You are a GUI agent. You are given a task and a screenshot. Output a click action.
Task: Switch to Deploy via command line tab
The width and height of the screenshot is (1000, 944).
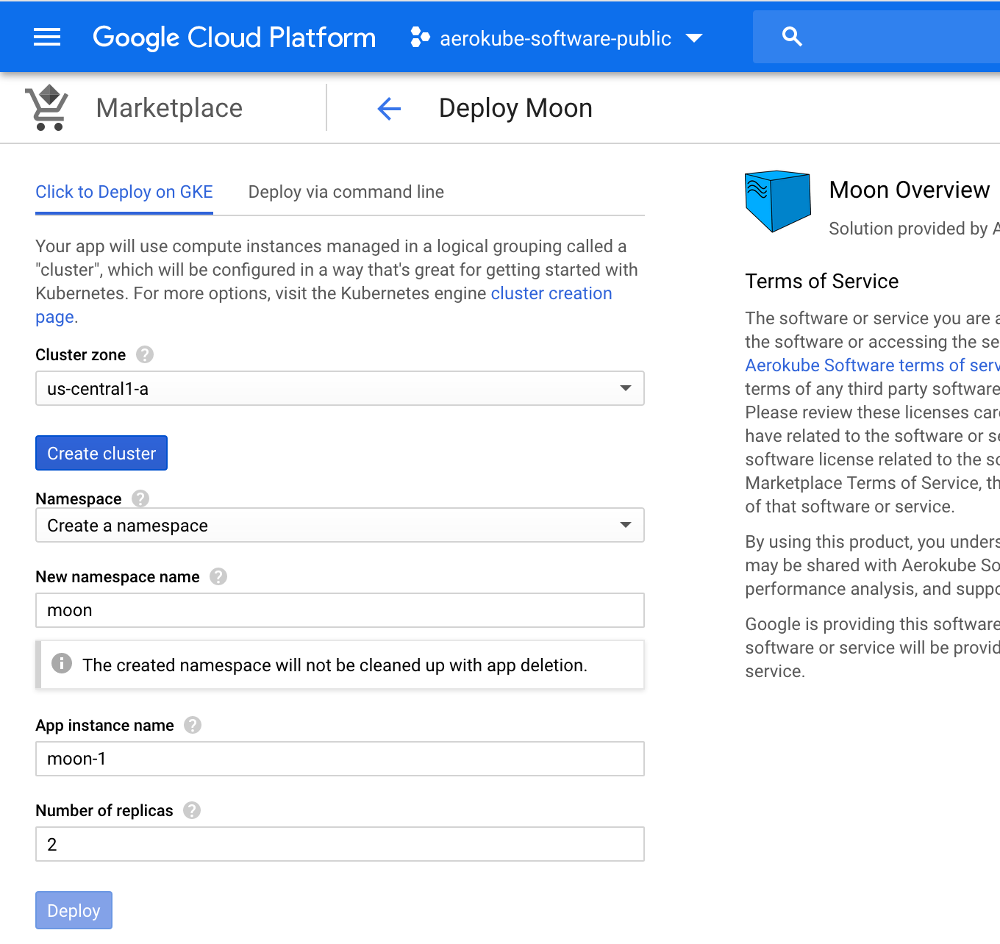[346, 192]
